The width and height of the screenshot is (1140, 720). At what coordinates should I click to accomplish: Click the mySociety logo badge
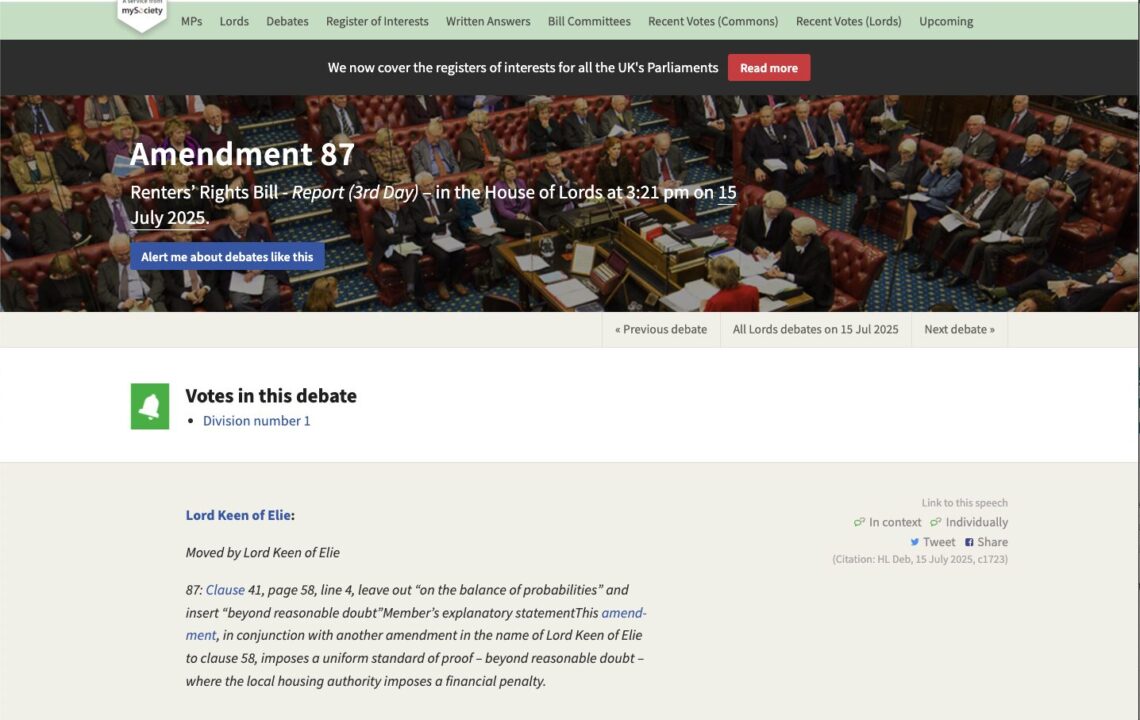tap(142, 13)
